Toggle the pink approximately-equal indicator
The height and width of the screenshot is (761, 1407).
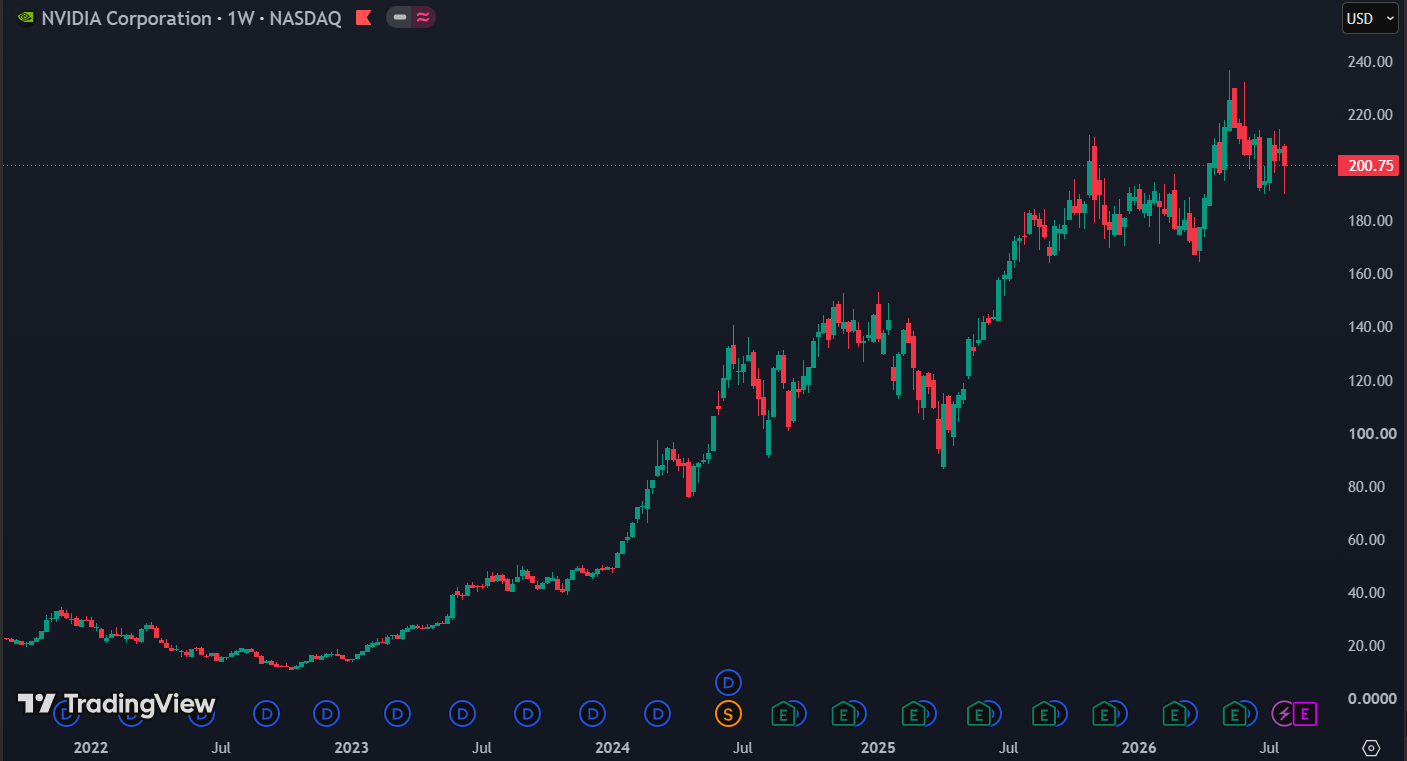point(423,17)
